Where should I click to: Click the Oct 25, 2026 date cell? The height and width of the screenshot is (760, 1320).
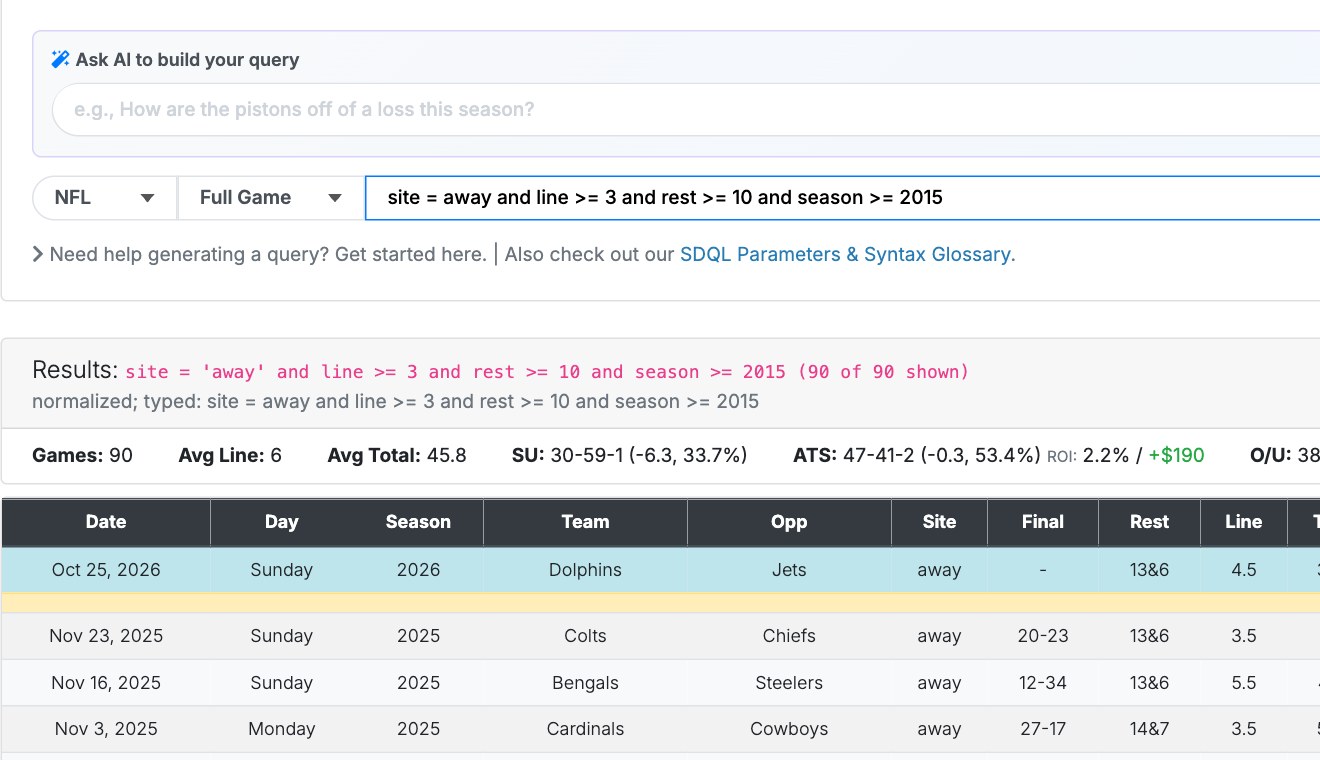tap(106, 570)
